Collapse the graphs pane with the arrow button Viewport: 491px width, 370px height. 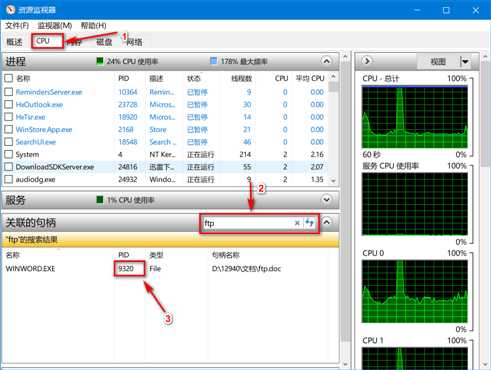(367, 61)
